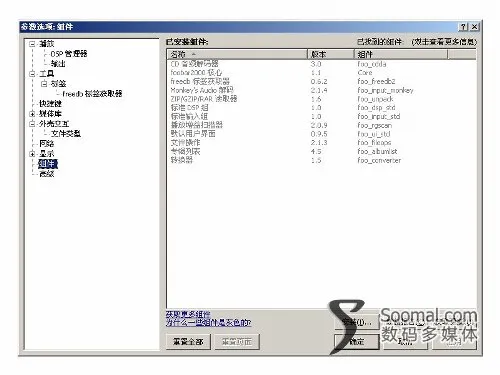
Task: Select the 专辑列表 component row
Action: [x=321, y=151]
